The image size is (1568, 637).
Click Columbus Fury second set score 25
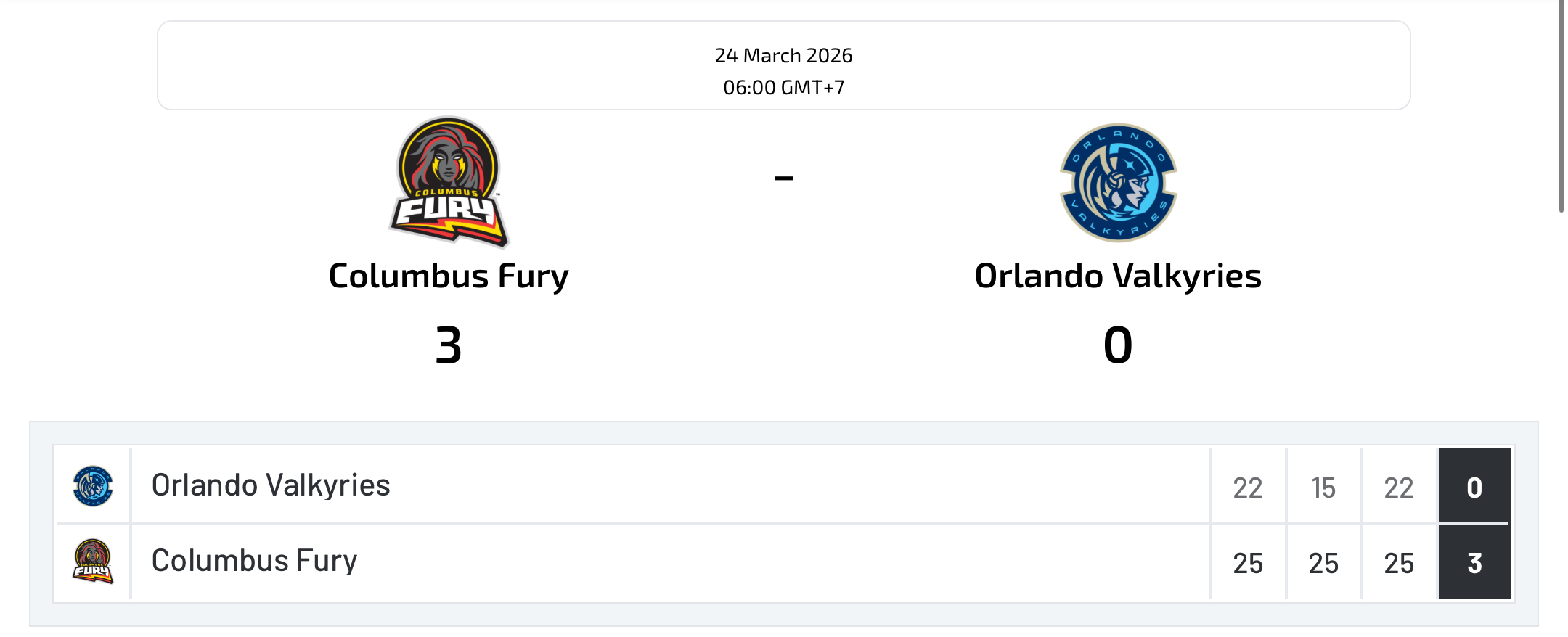(x=1323, y=563)
